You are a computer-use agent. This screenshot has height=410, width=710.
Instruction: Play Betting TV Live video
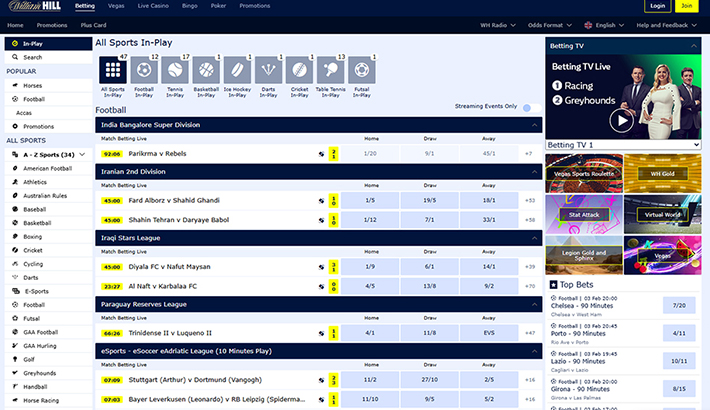[621, 121]
